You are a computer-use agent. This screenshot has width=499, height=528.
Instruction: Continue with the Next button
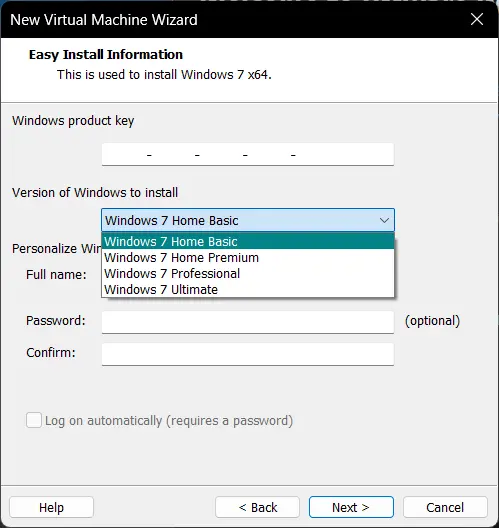(x=351, y=507)
